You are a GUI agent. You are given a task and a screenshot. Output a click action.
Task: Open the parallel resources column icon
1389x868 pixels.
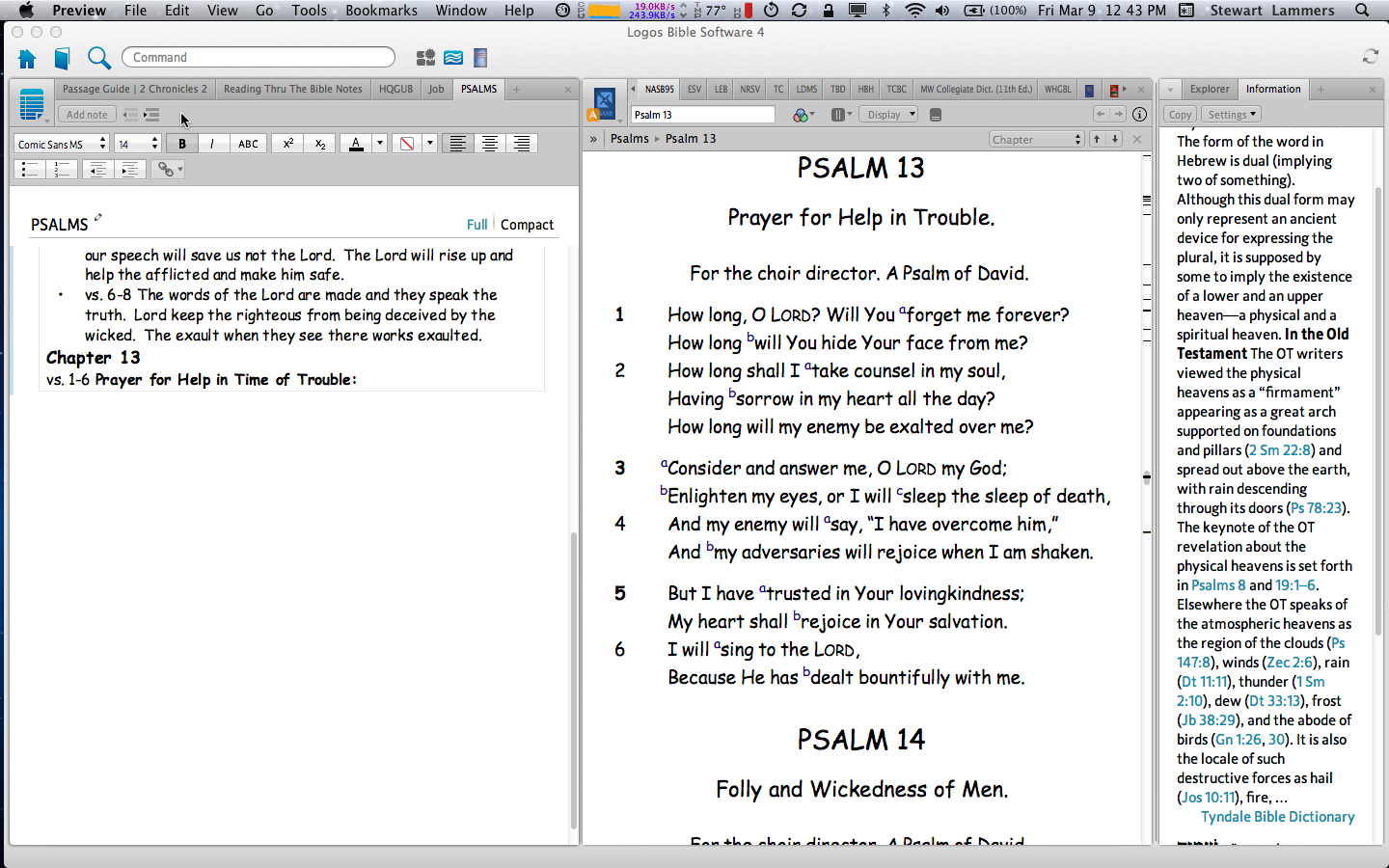coord(841,115)
